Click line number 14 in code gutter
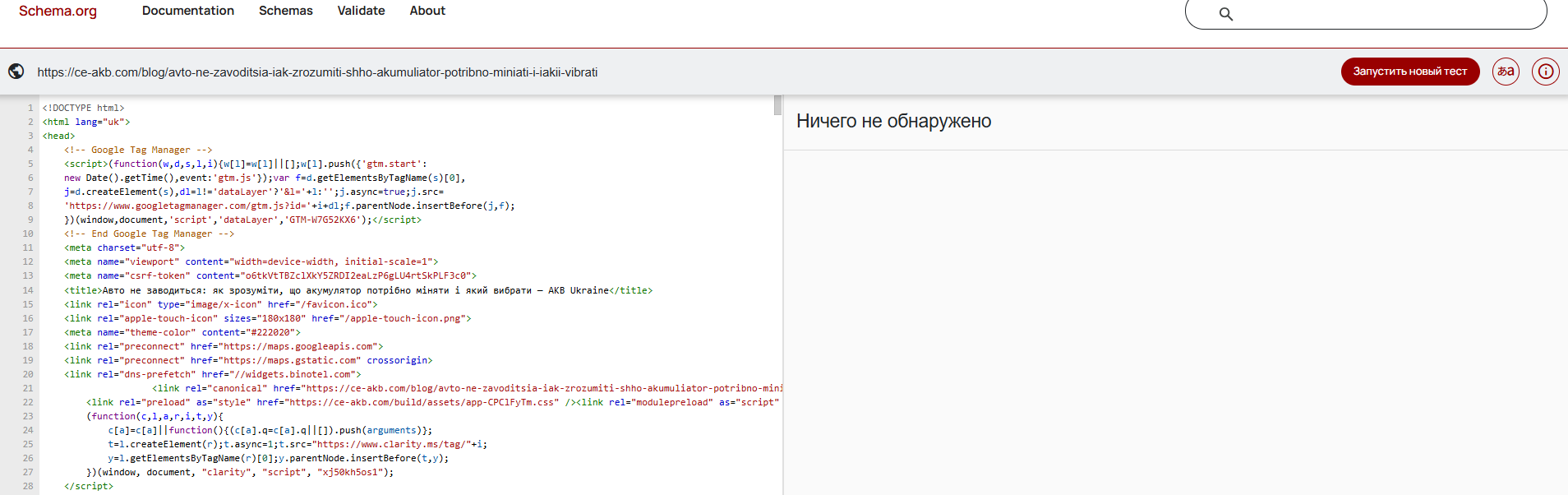The width and height of the screenshot is (1568, 495). click(x=28, y=290)
